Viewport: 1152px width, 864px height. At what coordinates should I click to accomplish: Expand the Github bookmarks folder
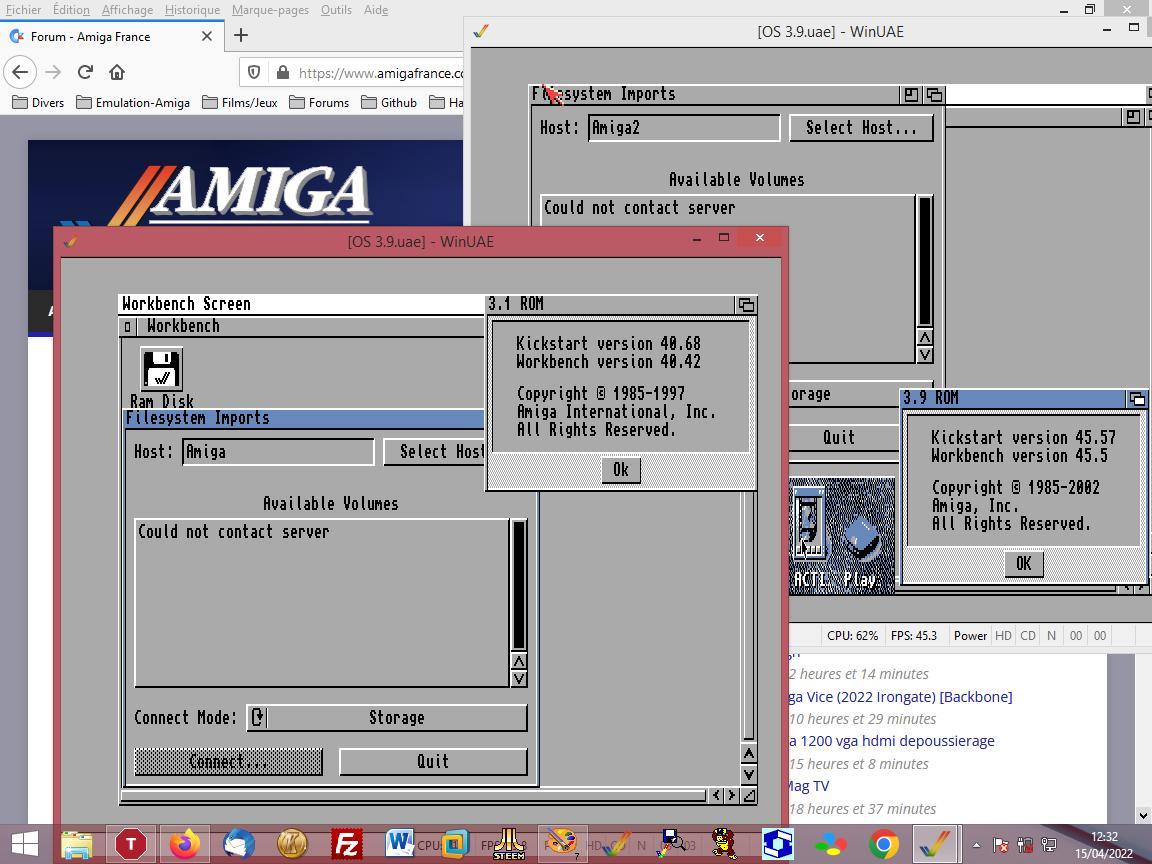coord(389,102)
